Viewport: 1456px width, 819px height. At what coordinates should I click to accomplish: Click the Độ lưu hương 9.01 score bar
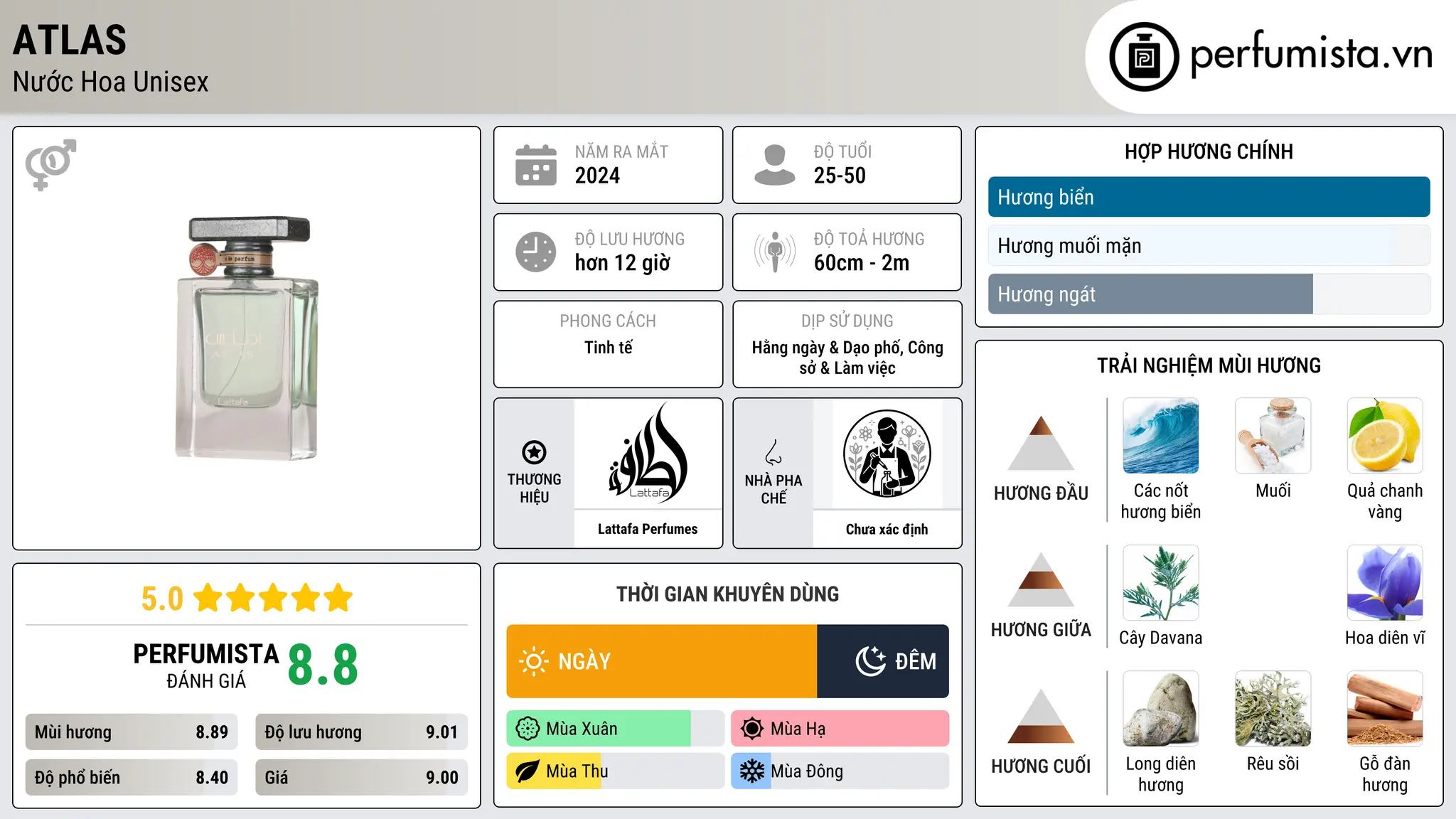(x=362, y=732)
